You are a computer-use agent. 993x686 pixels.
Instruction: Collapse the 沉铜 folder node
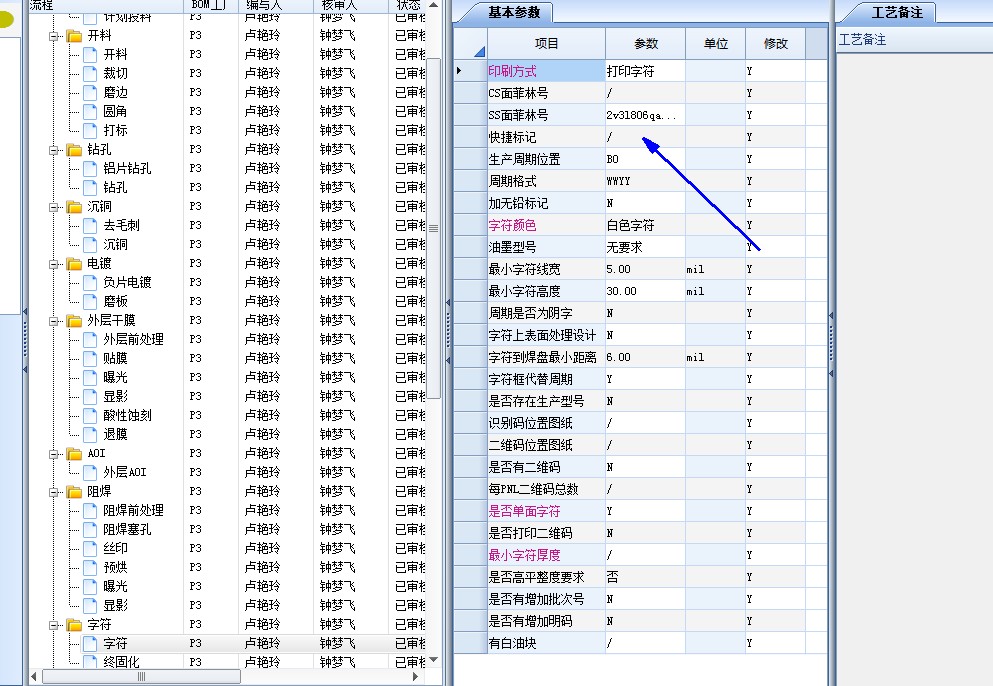coord(54,207)
